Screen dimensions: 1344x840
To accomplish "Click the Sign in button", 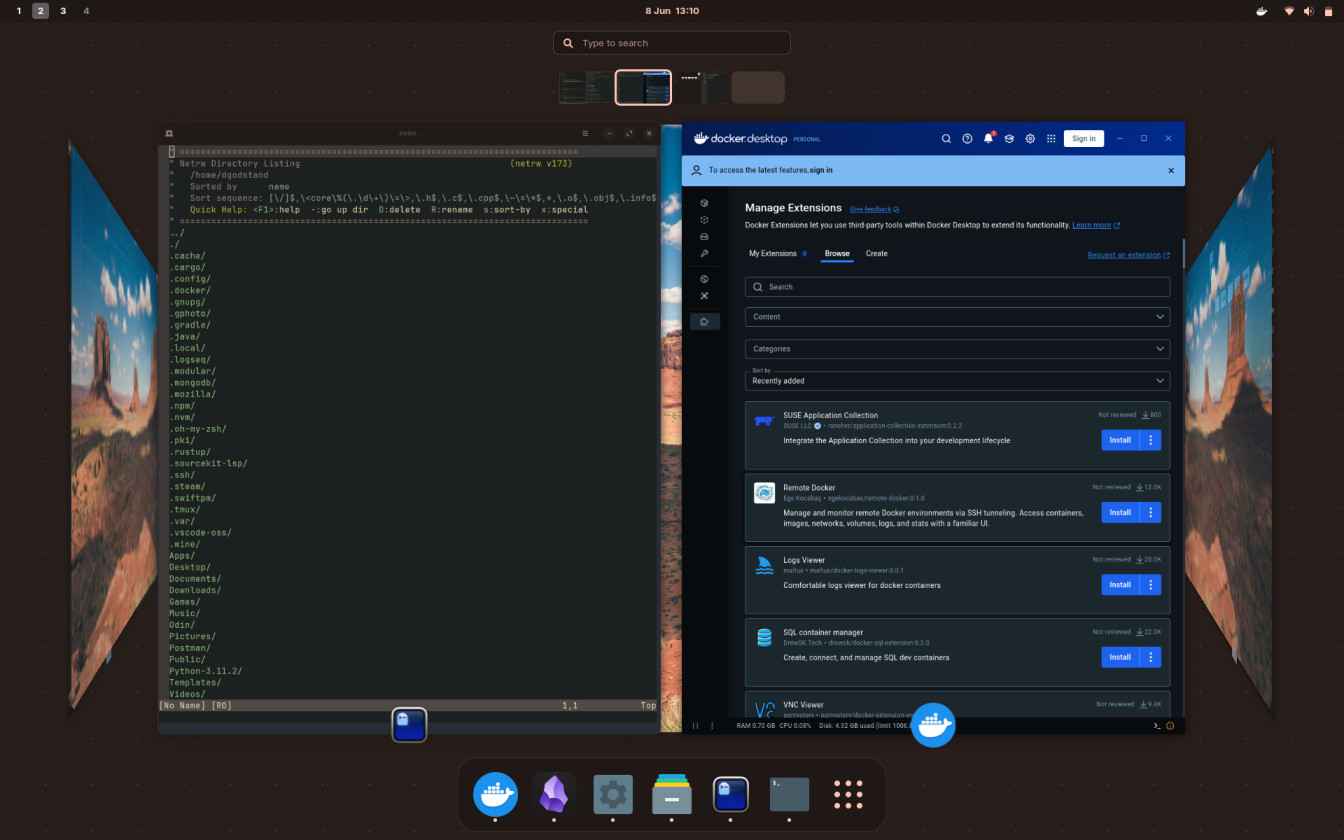I will 1083,139.
